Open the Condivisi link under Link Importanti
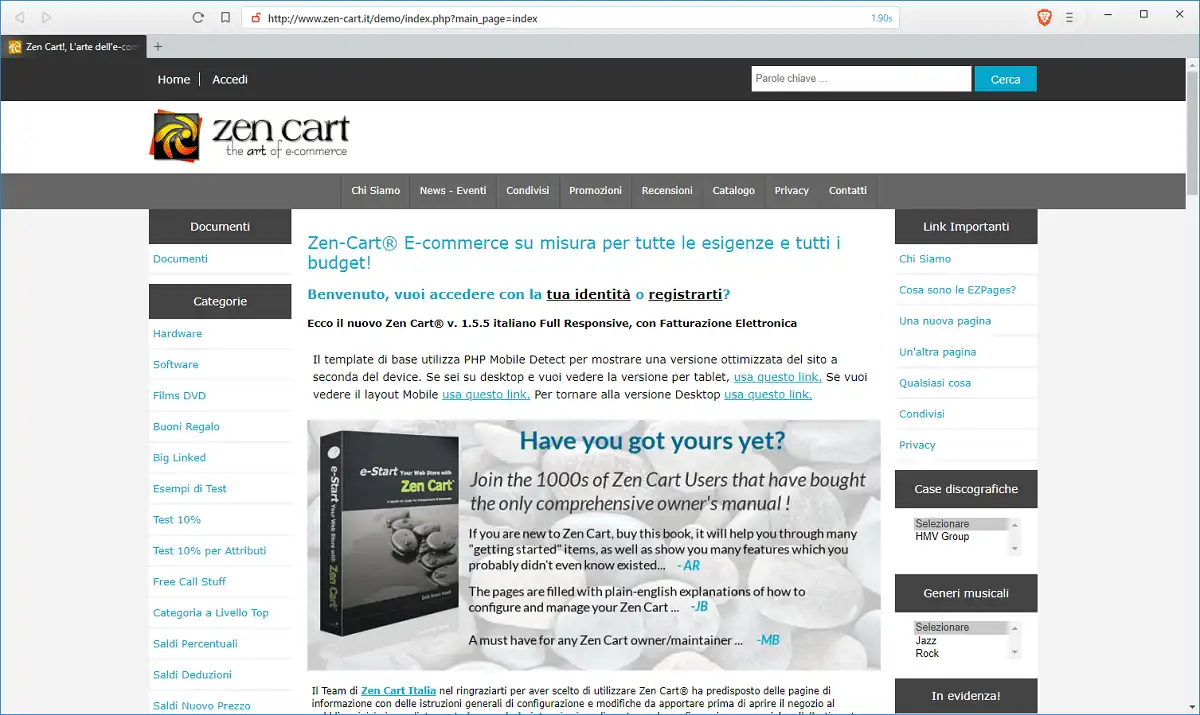This screenshot has width=1200, height=715. click(x=922, y=414)
